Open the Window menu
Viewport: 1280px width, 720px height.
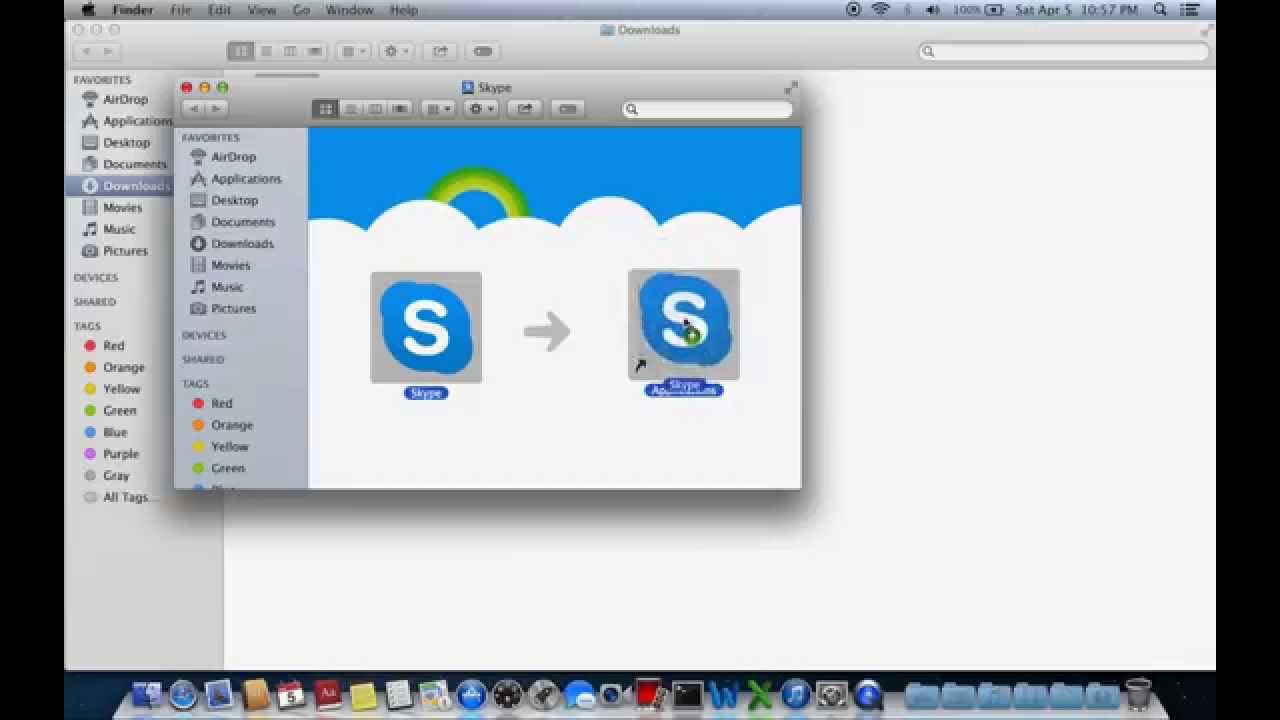tap(349, 10)
